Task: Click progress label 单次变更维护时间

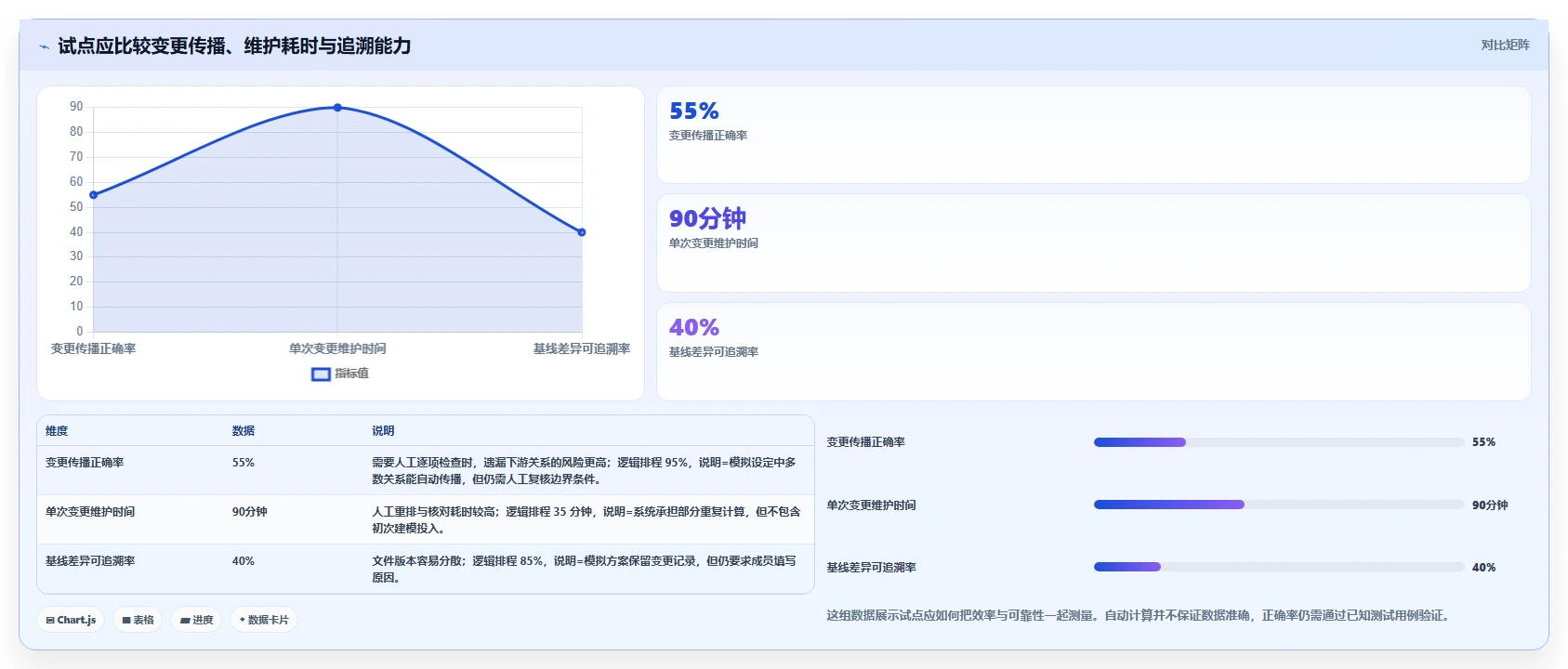Action: [872, 505]
